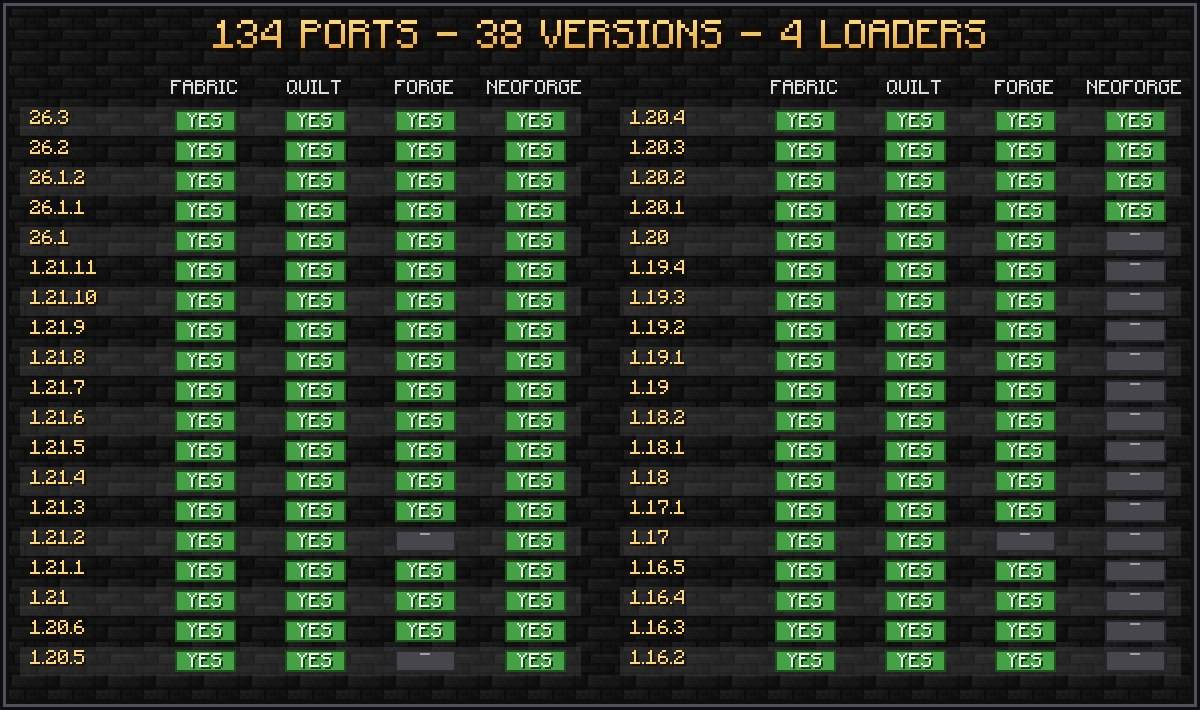
Task: Click the 1.20.5 version label
Action: [57, 658]
